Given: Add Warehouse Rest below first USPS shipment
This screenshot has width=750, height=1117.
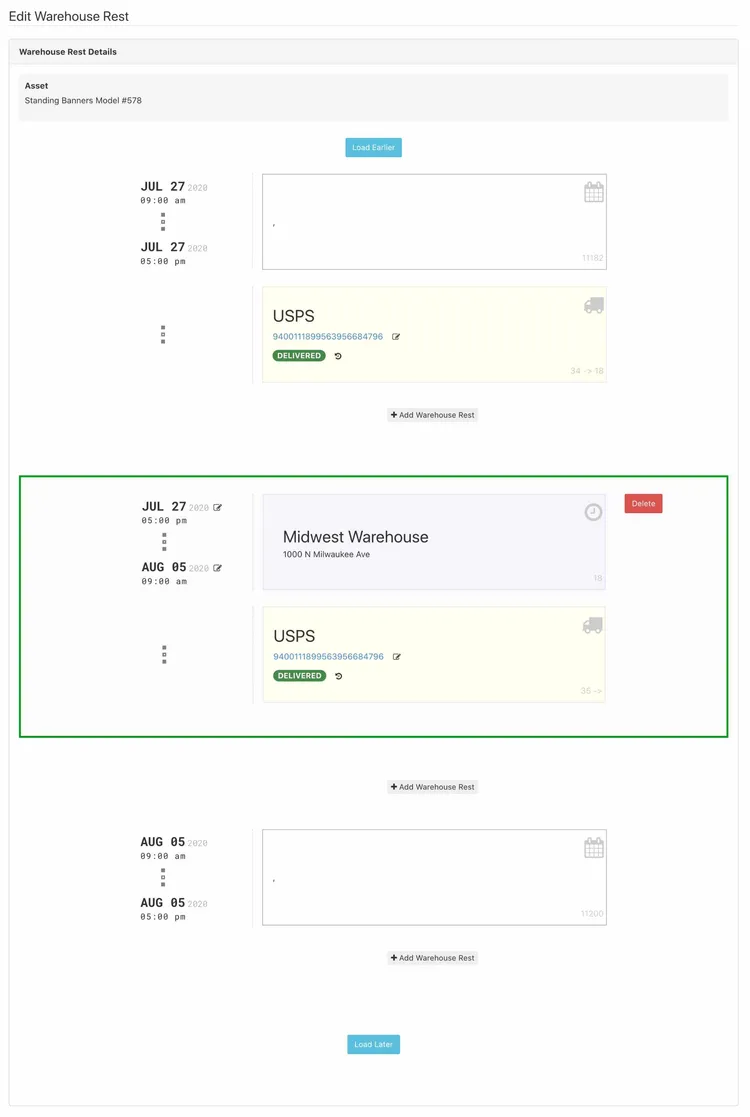Looking at the screenshot, I should click(432, 415).
